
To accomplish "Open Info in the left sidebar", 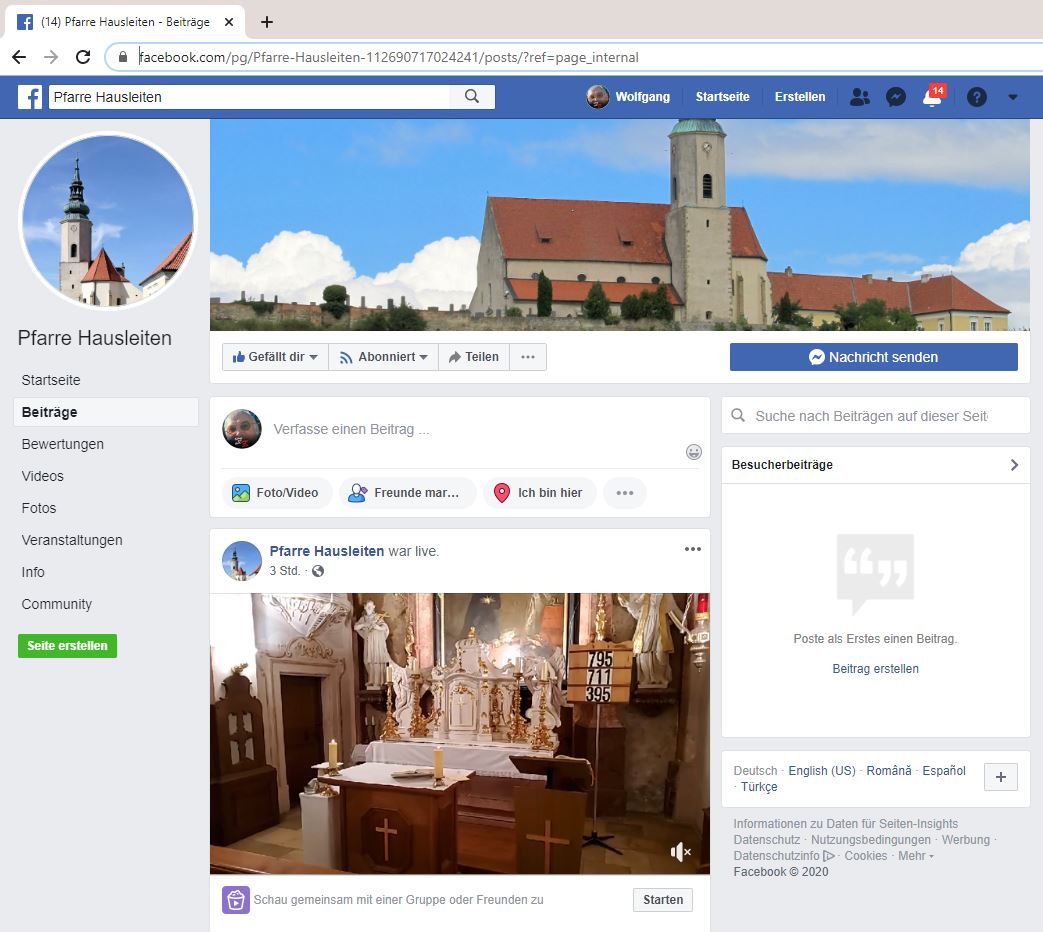I will (x=33, y=571).
